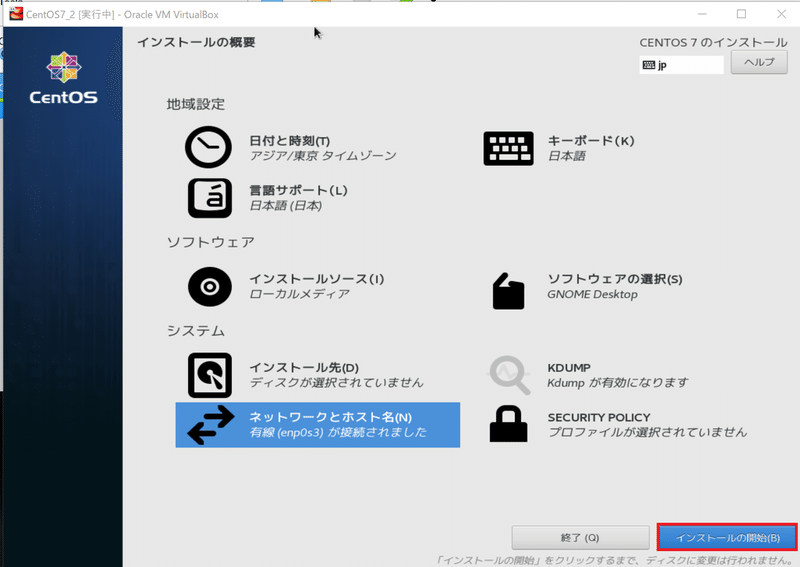This screenshot has width=800, height=567.
Task: Click the keyboard layout icon
Action: click(x=508, y=149)
